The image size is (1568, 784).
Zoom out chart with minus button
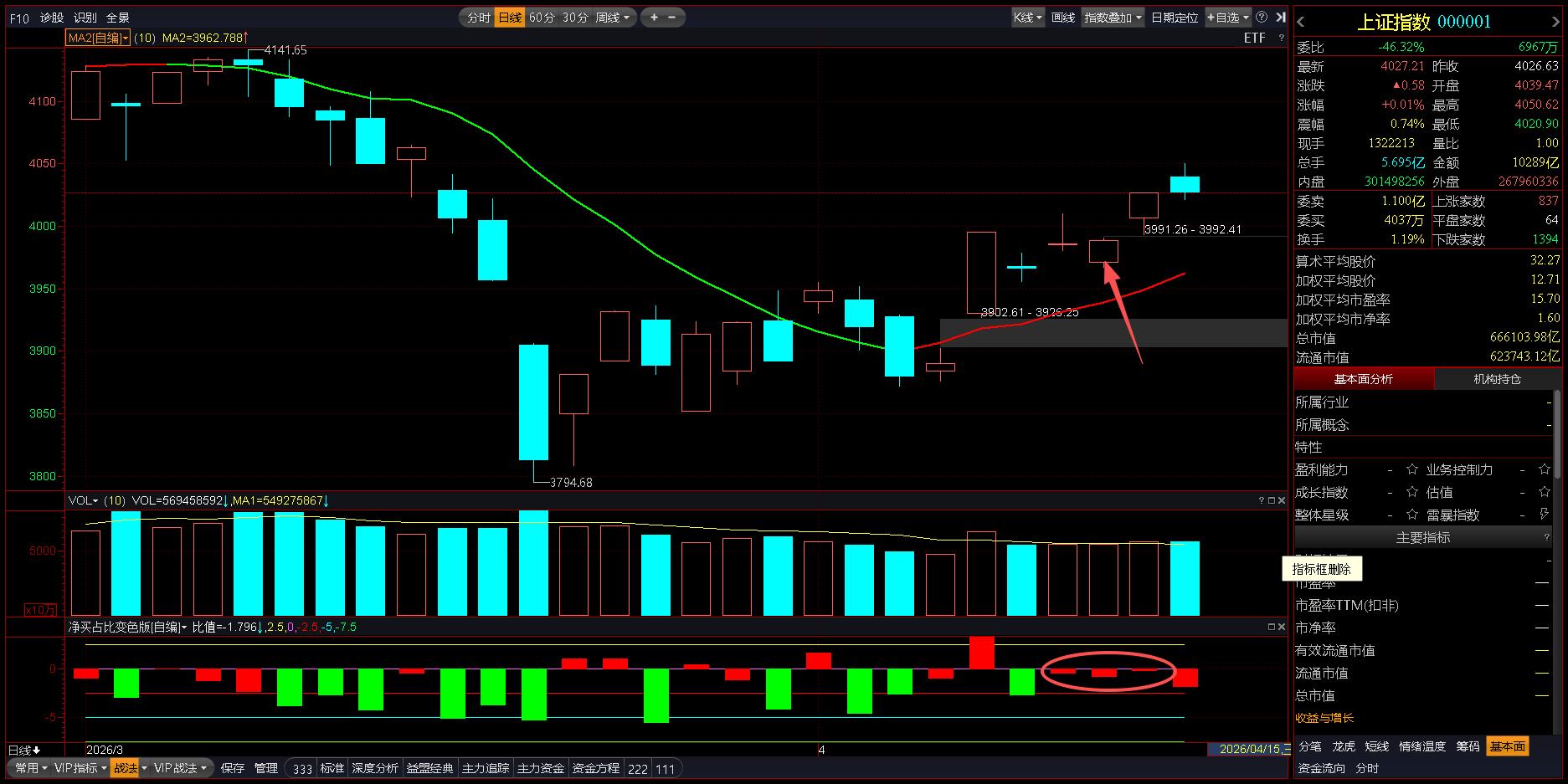pyautogui.click(x=672, y=18)
